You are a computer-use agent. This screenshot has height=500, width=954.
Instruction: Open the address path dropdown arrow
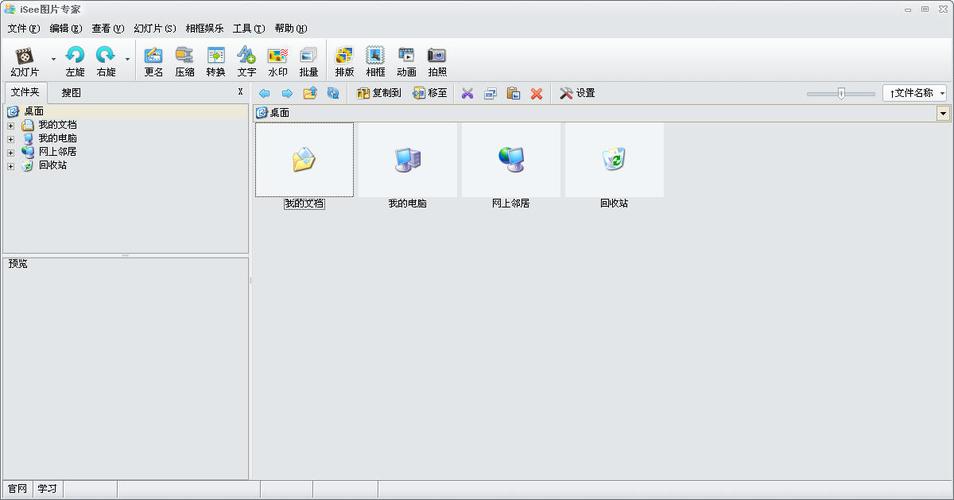point(943,113)
